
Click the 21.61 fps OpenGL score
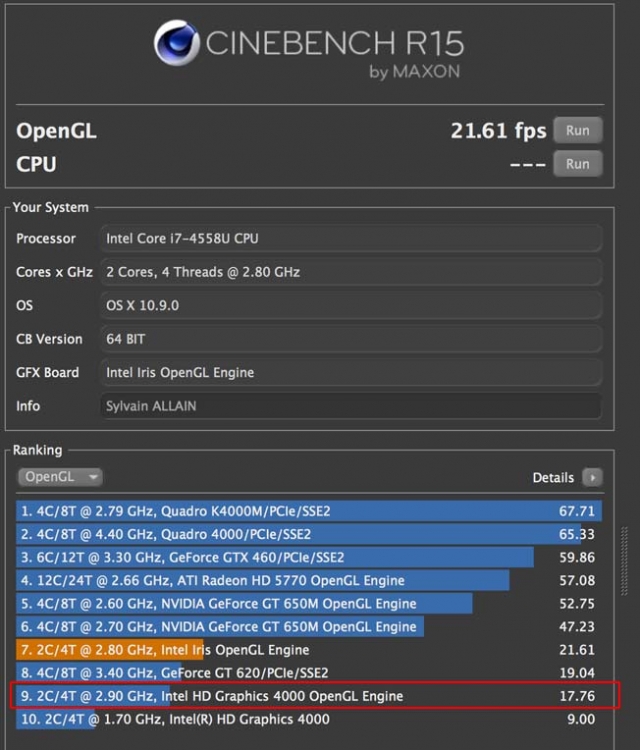coord(498,131)
